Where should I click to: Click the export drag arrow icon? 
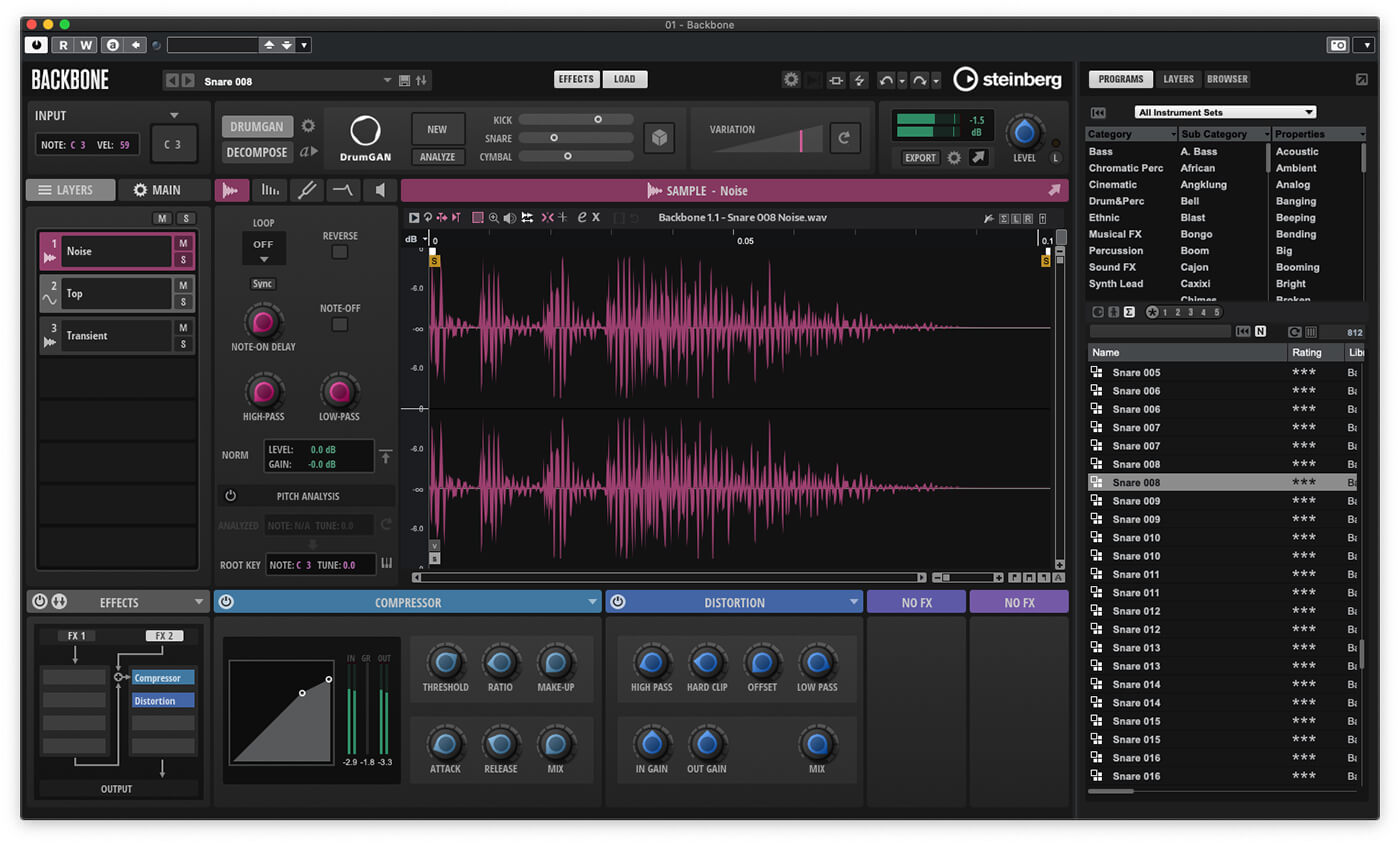[977, 157]
